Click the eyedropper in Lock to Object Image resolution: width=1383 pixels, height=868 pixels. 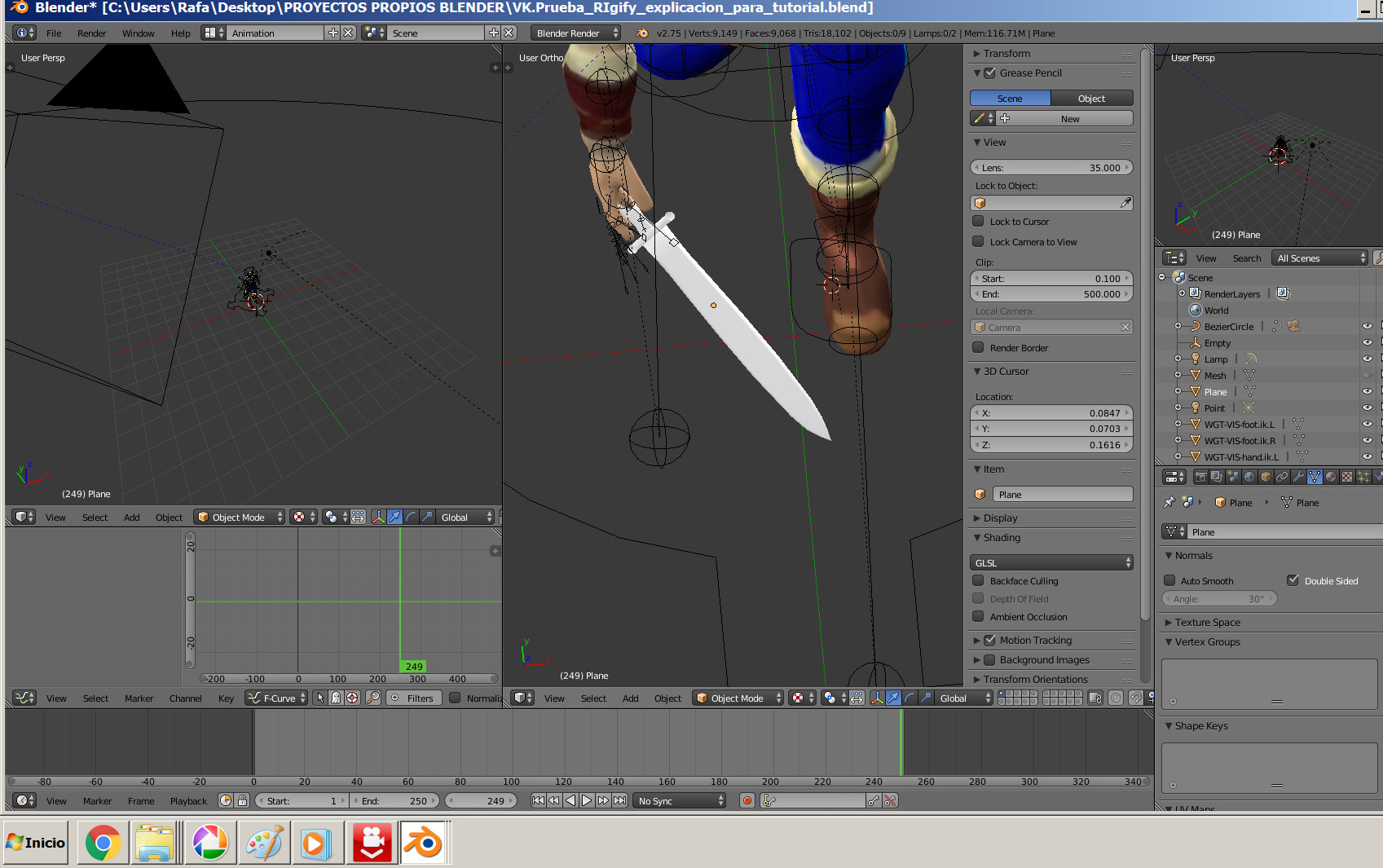click(1125, 203)
